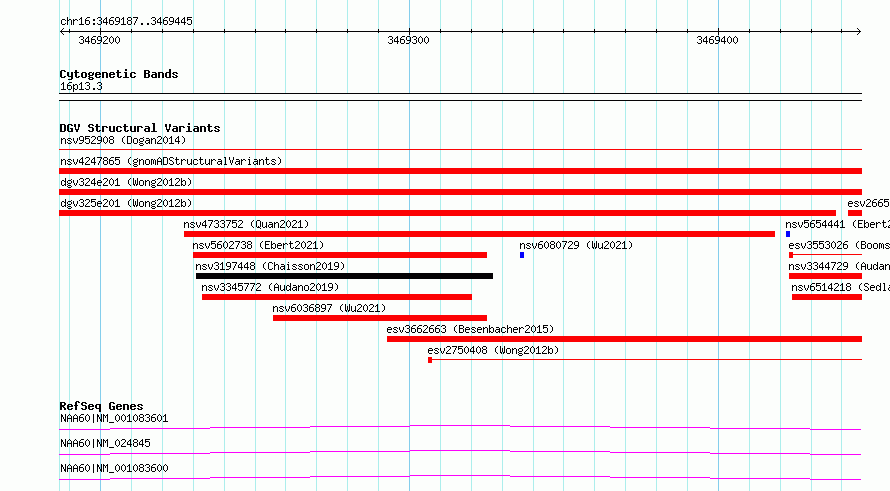The width and height of the screenshot is (890, 491).
Task: Click the dgv325e201 (Wong2012b) variant label
Action: 126,203
